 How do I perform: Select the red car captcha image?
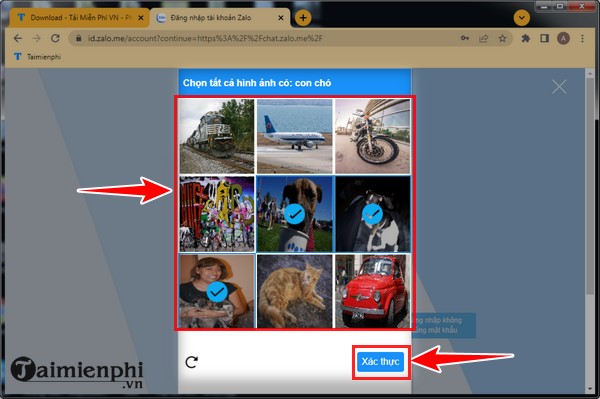click(373, 292)
